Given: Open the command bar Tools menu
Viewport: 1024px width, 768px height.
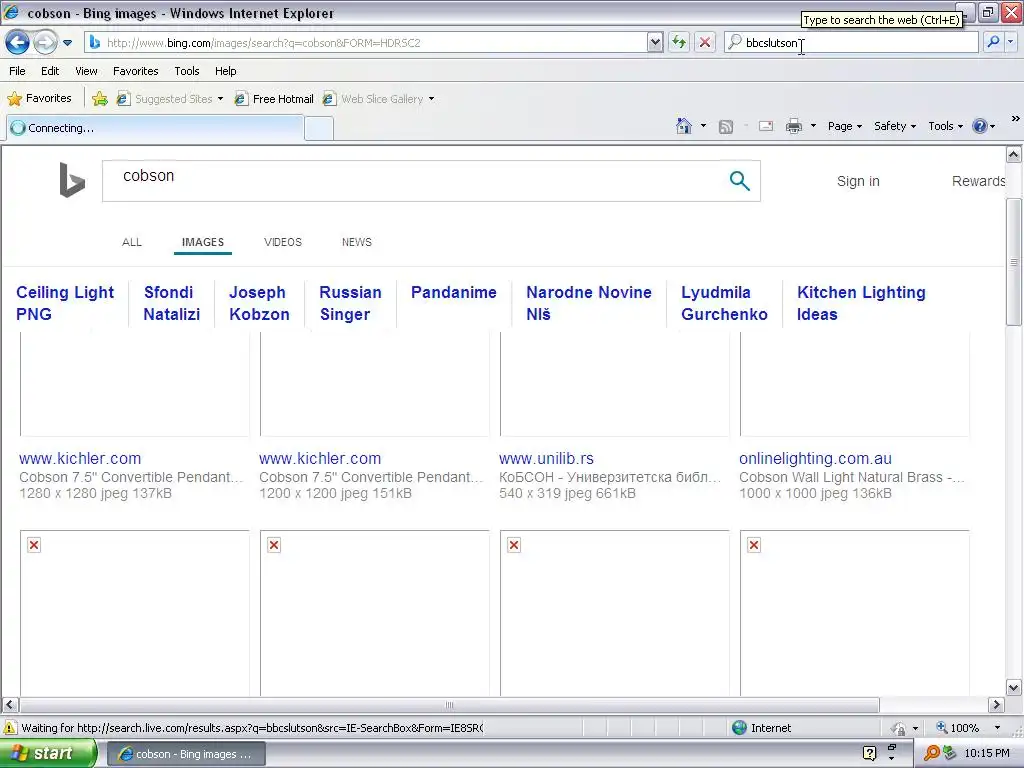Looking at the screenshot, I should click(x=946, y=126).
